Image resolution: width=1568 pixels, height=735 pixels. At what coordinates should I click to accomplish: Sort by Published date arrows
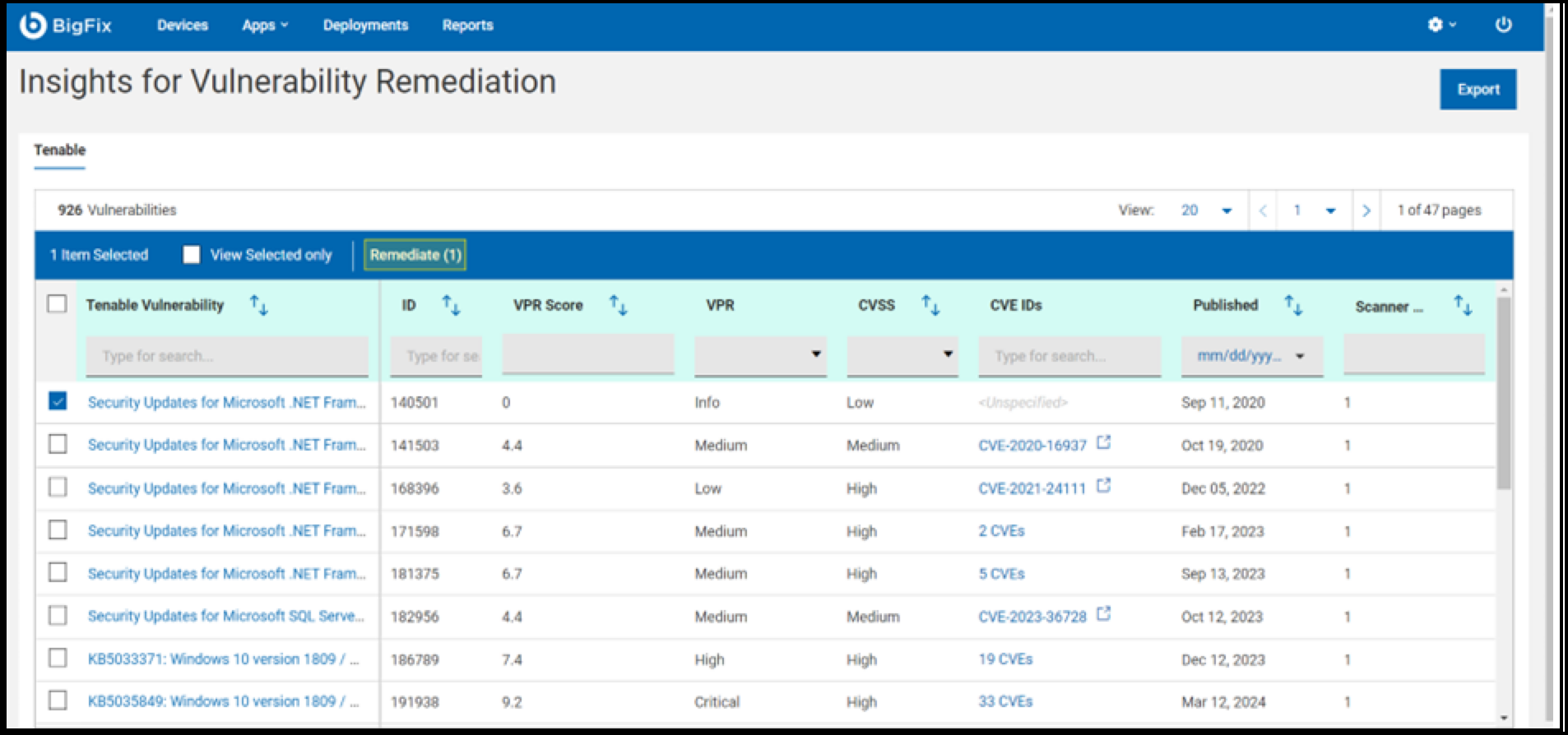click(1293, 306)
